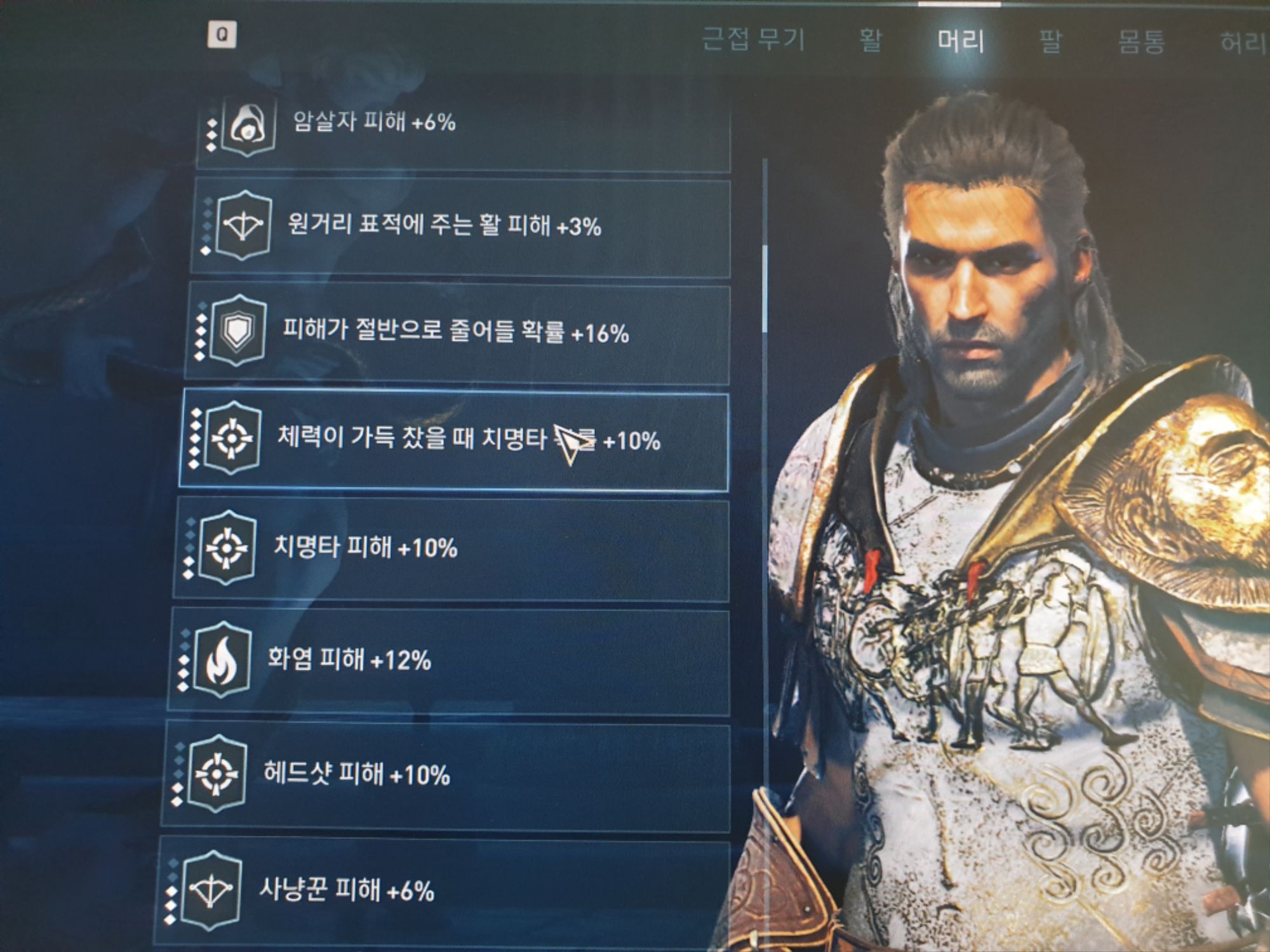Click the assassin hood icon for 암살자 피해
The height and width of the screenshot is (952, 1270).
[x=250, y=126]
